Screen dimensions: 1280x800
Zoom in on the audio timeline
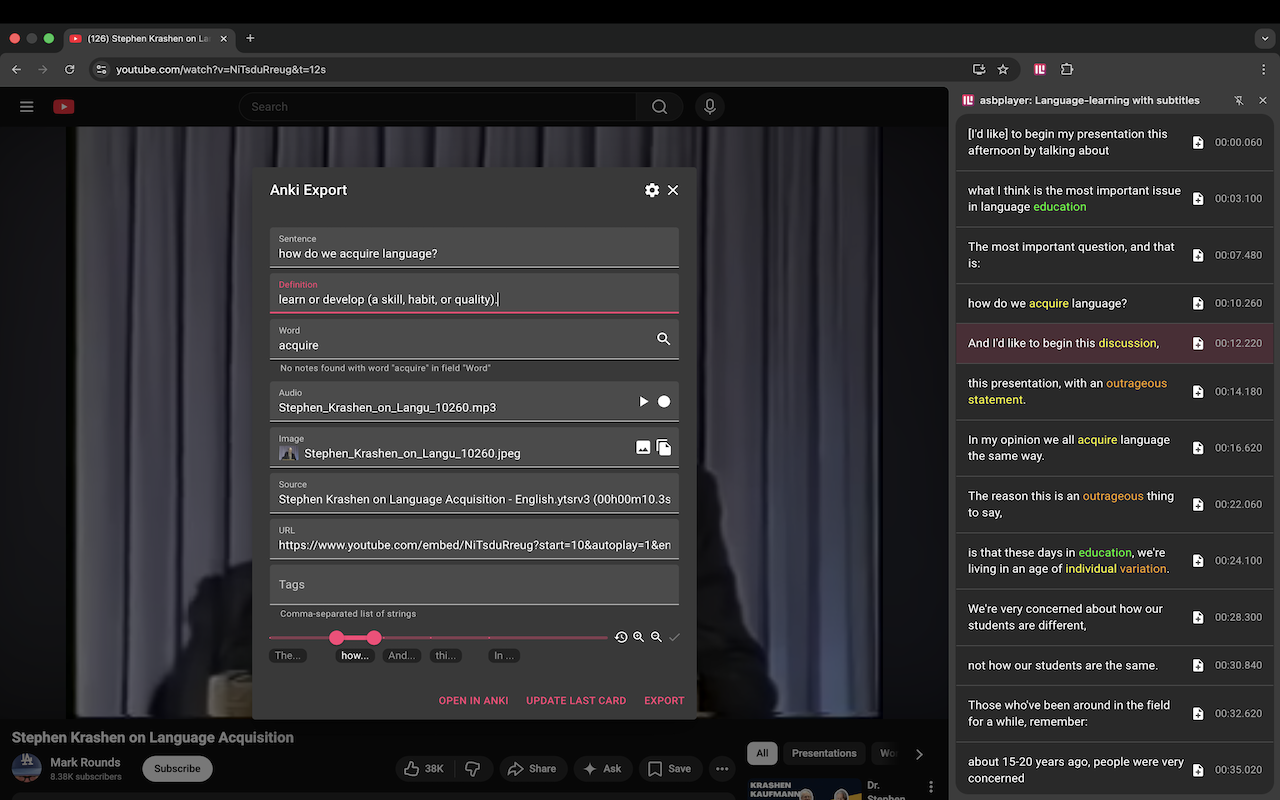coord(639,636)
